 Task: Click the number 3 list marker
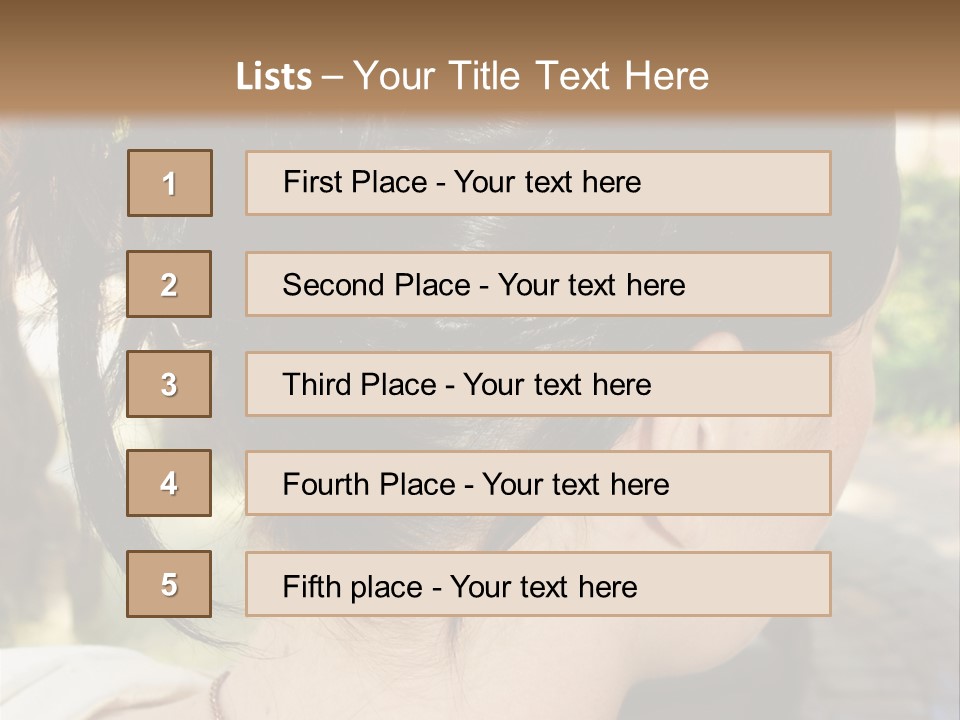point(169,384)
